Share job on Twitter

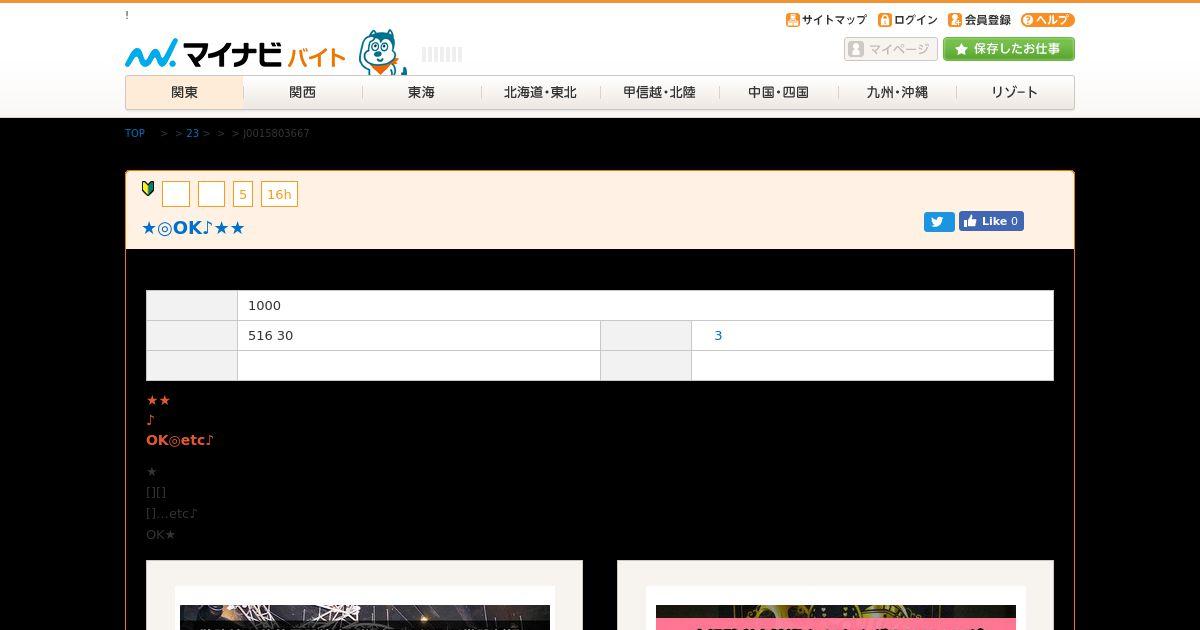click(939, 222)
